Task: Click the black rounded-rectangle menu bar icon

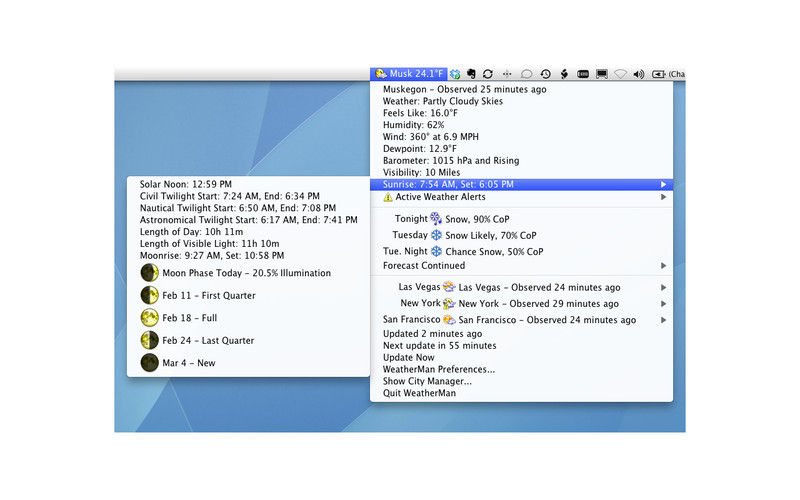Action: pyautogui.click(x=583, y=74)
